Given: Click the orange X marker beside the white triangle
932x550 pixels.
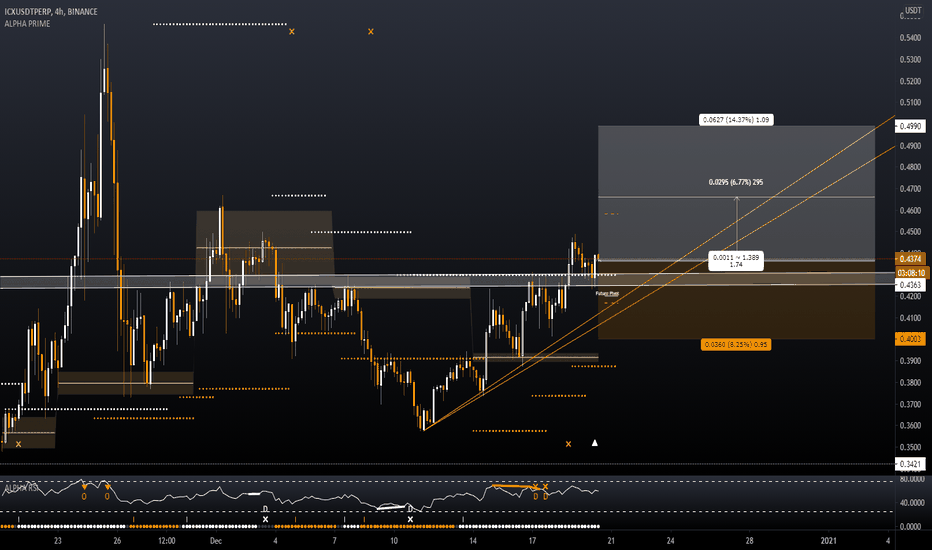Looking at the screenshot, I should pos(568,444).
